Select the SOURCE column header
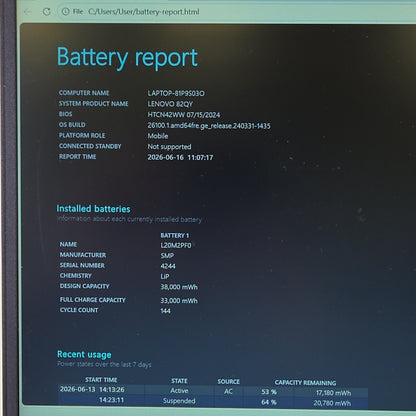The height and width of the screenshot is (416, 416). 228,381
